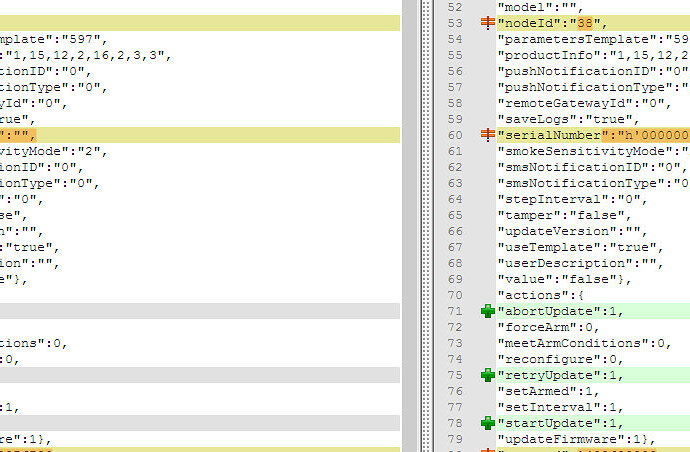Click the changed-line marker beside serialNumber
Viewport: 690px width, 452px height.
(487, 135)
